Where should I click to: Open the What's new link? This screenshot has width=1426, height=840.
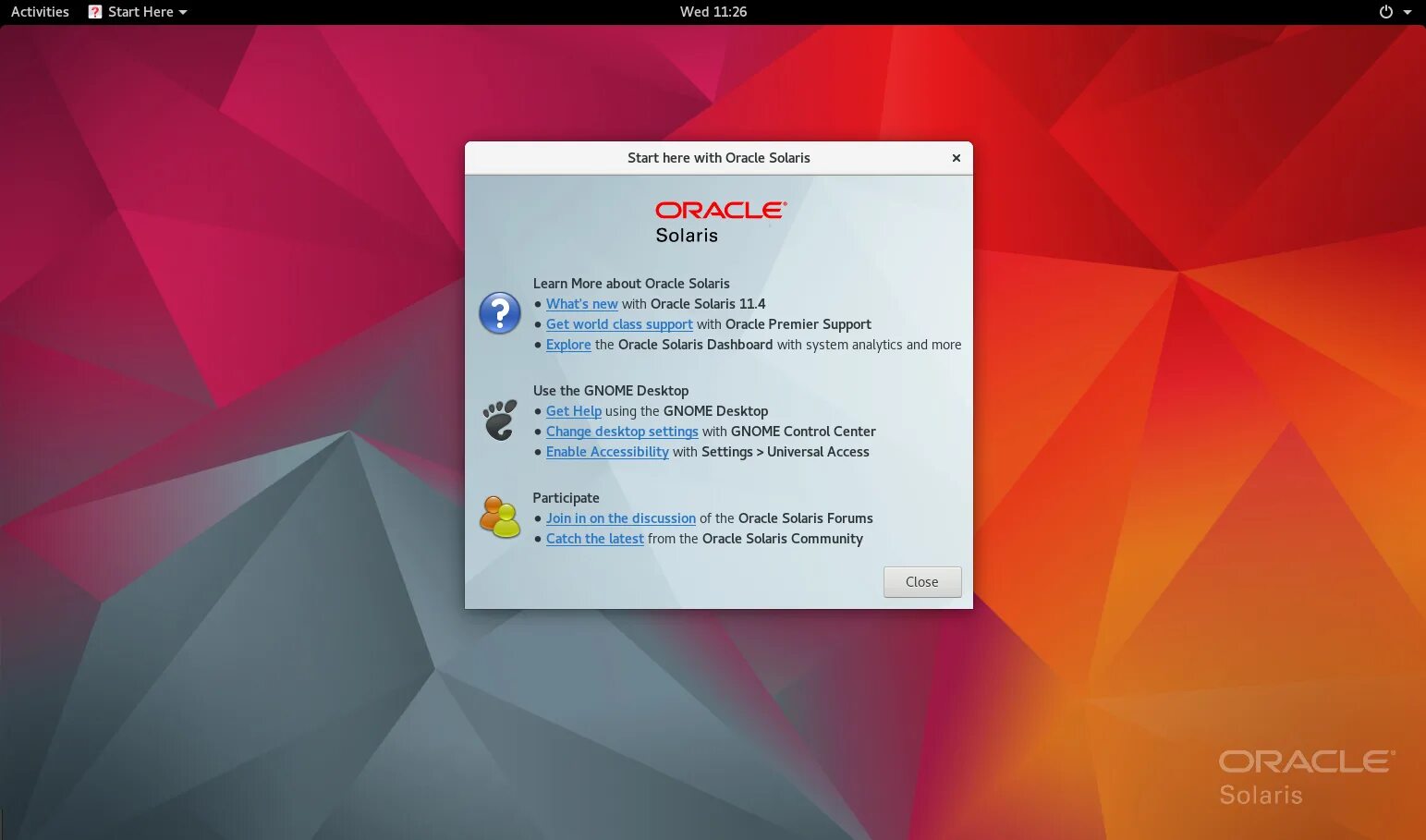tap(581, 304)
